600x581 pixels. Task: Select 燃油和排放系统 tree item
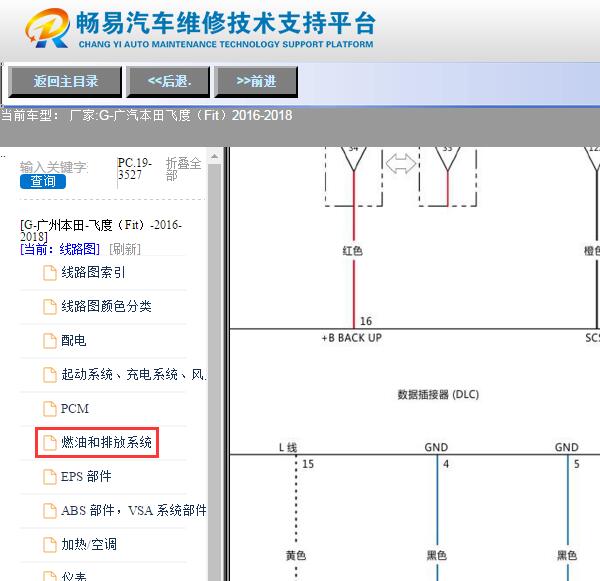point(106,442)
